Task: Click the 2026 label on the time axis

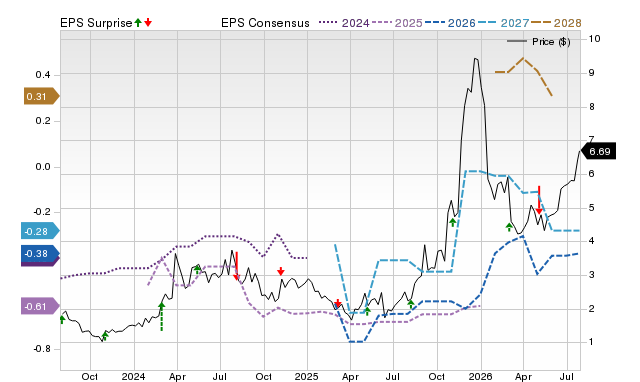Action: (480, 376)
